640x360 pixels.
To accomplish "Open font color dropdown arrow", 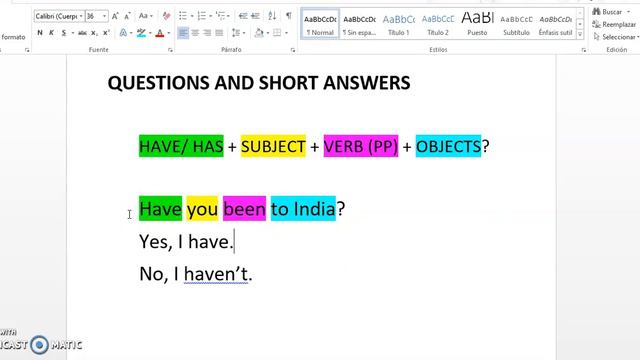I will (169, 33).
